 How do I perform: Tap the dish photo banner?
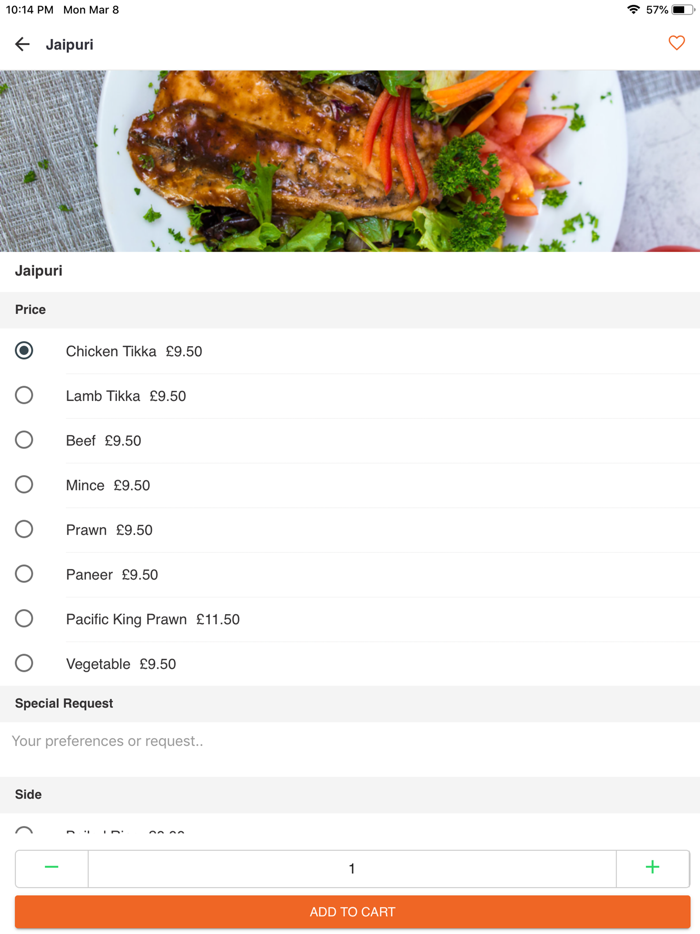[x=350, y=161]
